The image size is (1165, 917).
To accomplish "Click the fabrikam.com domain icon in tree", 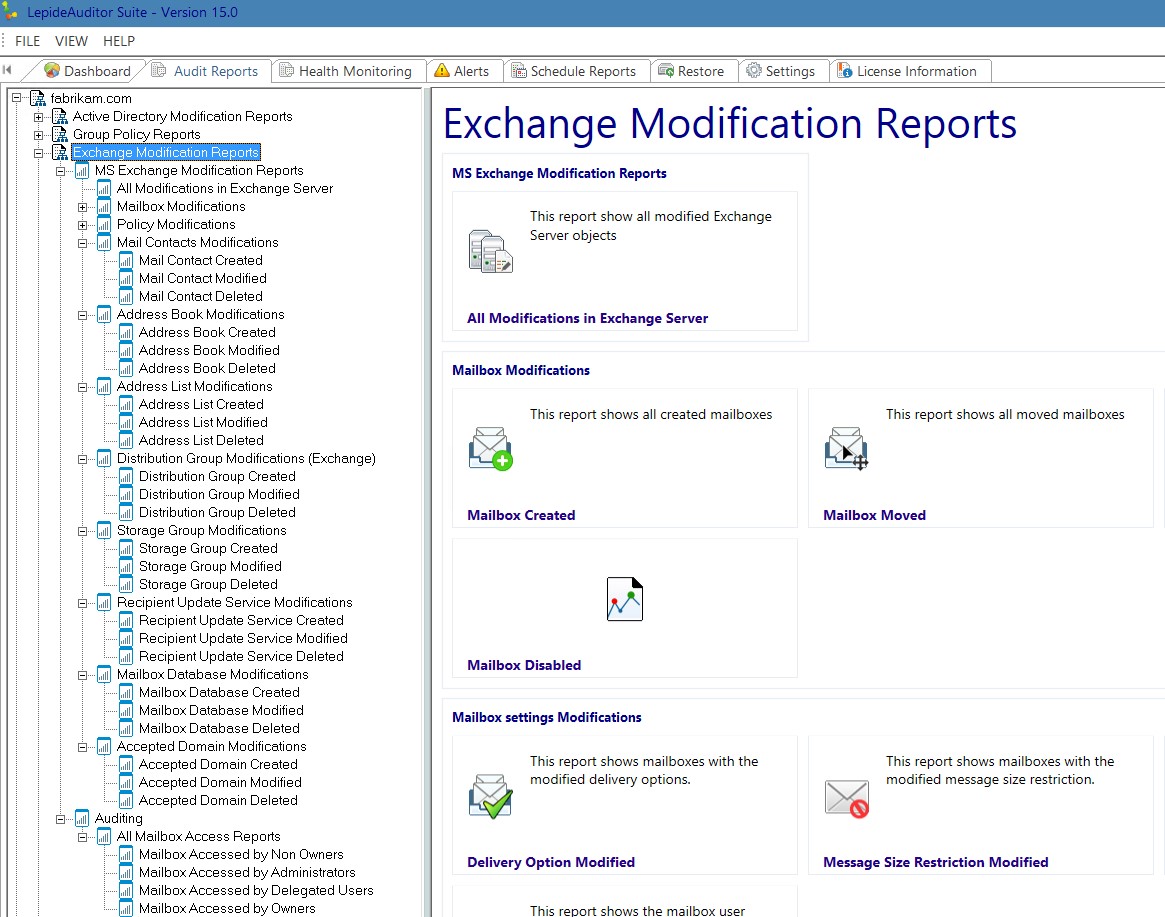I will [38, 98].
